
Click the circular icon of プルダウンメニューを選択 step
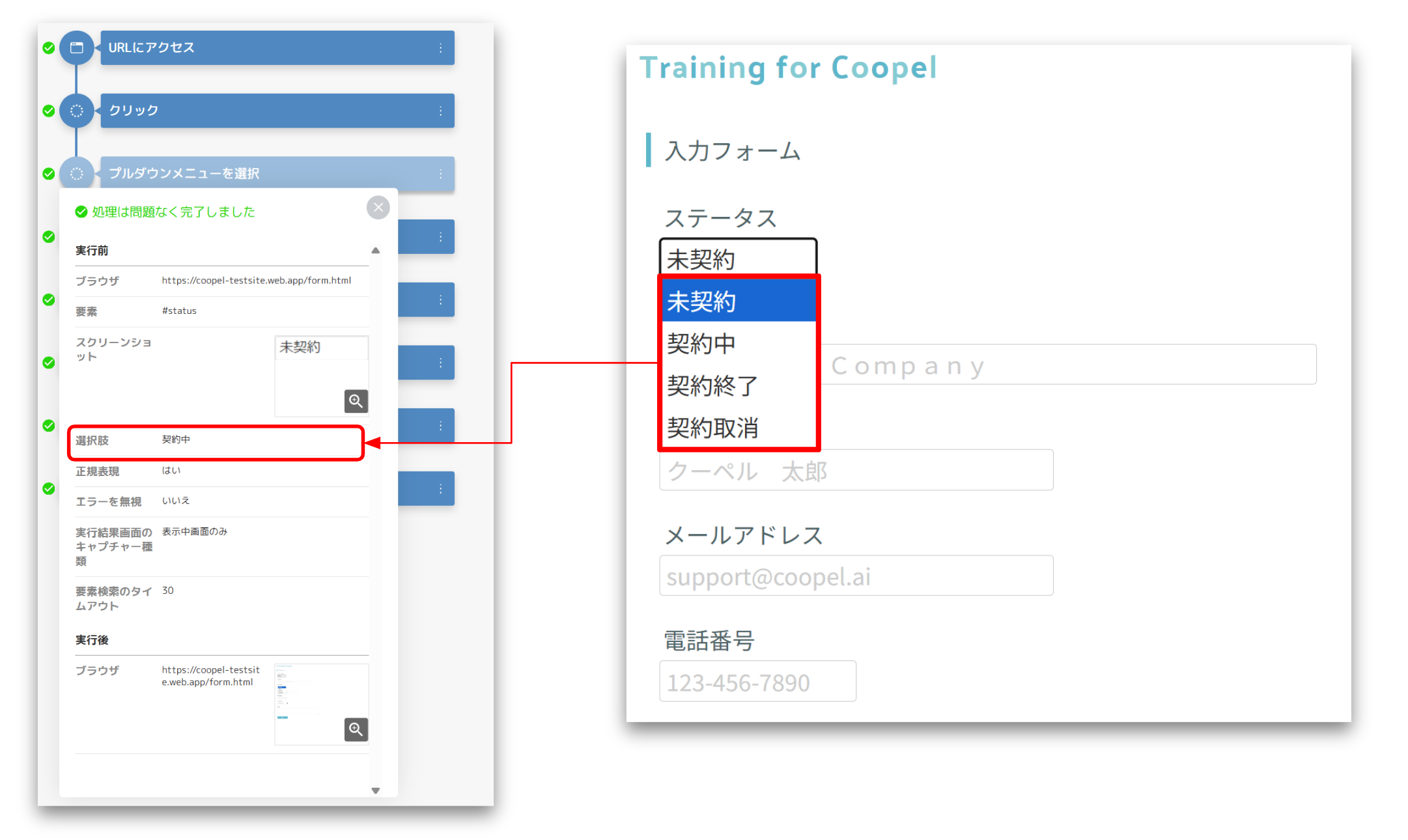[x=76, y=174]
